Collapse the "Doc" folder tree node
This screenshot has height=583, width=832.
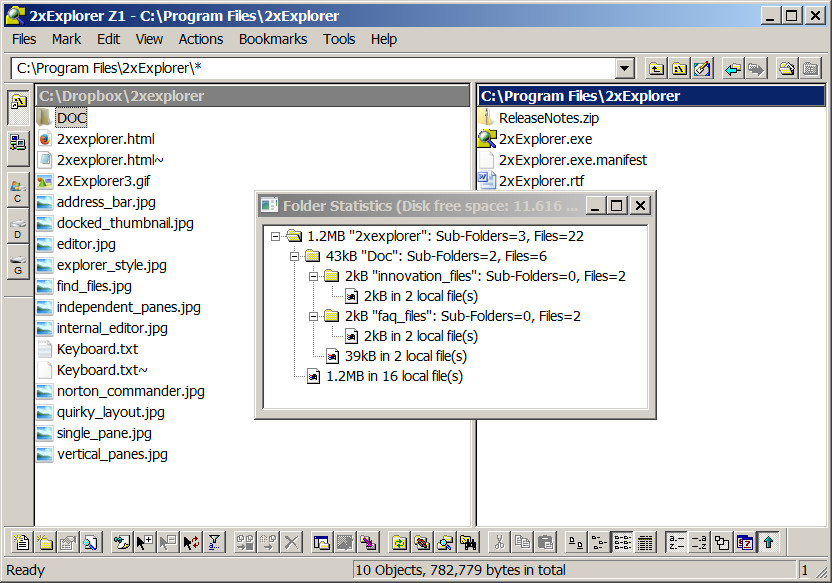tap(294, 256)
